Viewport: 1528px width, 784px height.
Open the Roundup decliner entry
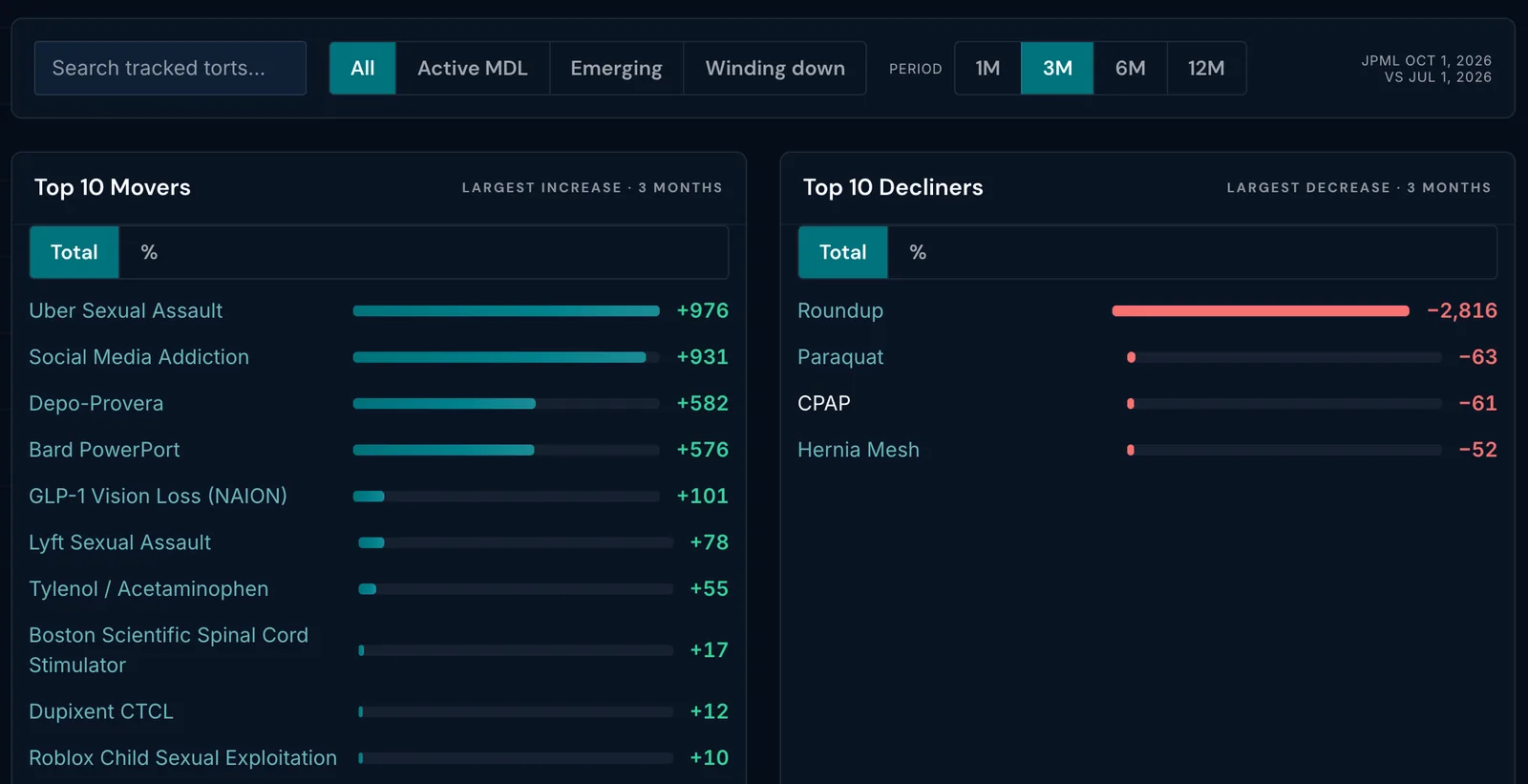(840, 310)
